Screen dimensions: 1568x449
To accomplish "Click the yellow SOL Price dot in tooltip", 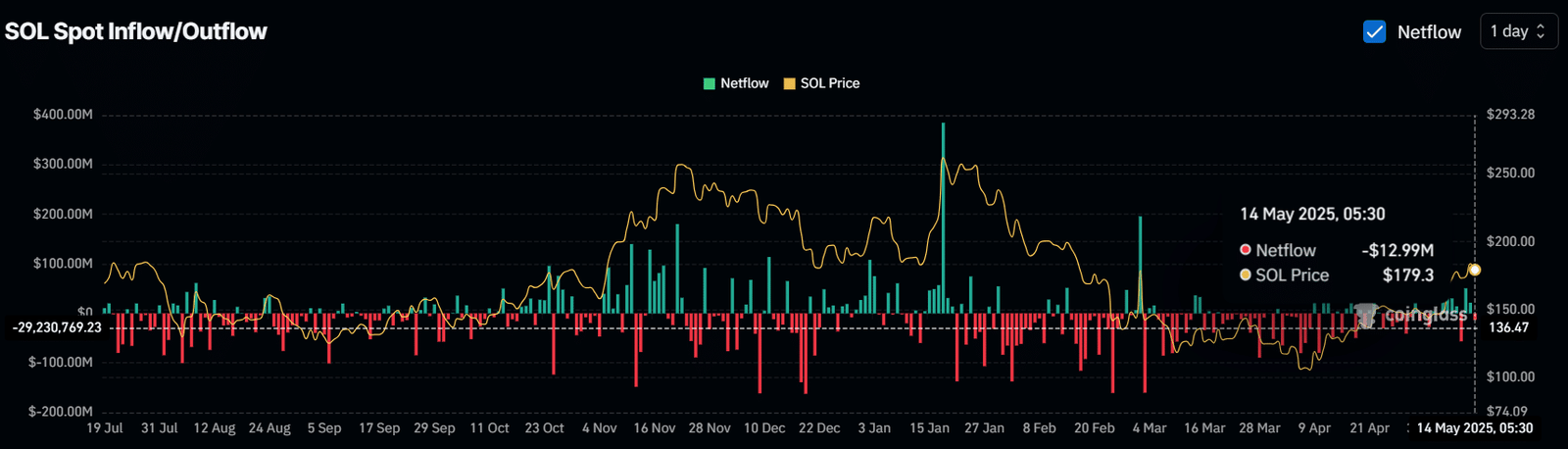I will [x=1246, y=274].
